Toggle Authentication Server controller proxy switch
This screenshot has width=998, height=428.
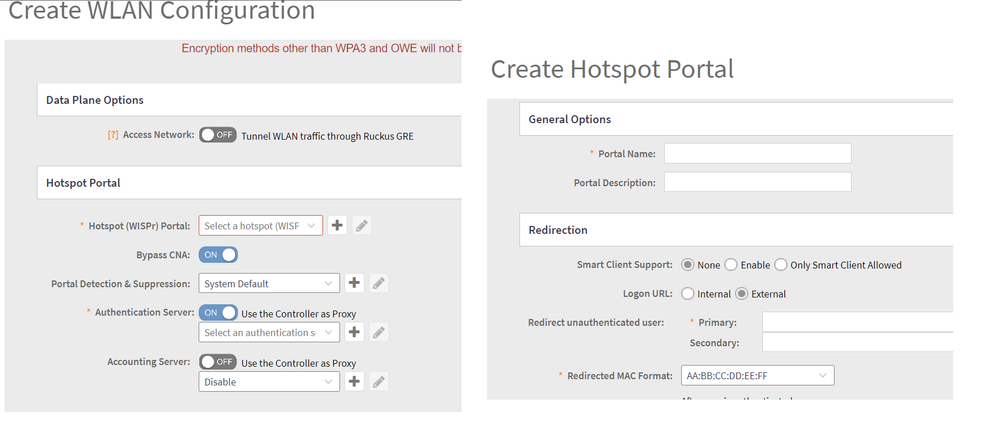218,313
